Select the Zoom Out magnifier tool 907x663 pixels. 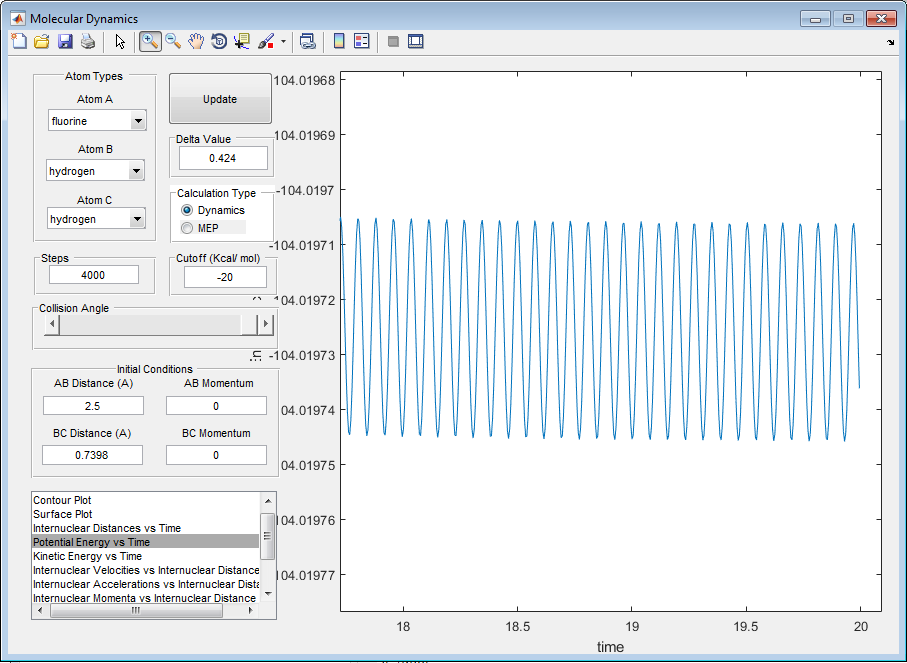click(x=173, y=41)
